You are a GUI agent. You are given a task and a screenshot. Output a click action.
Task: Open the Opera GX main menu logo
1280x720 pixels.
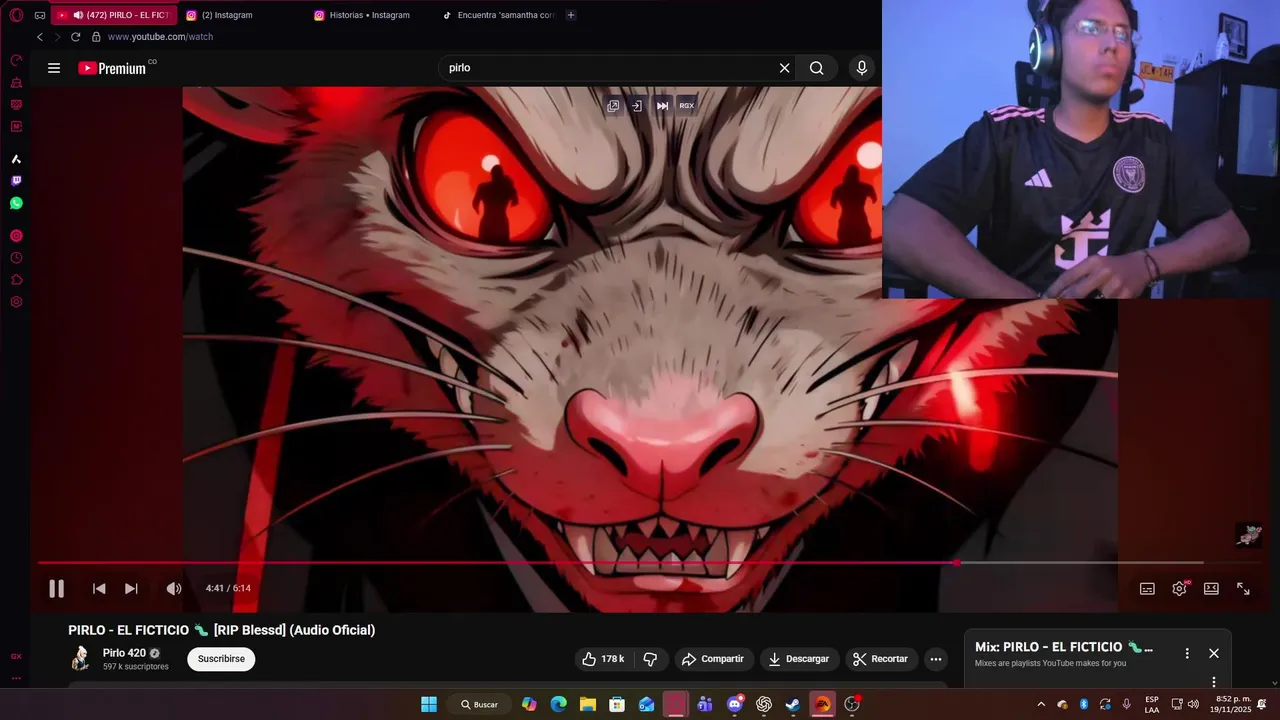point(16,15)
